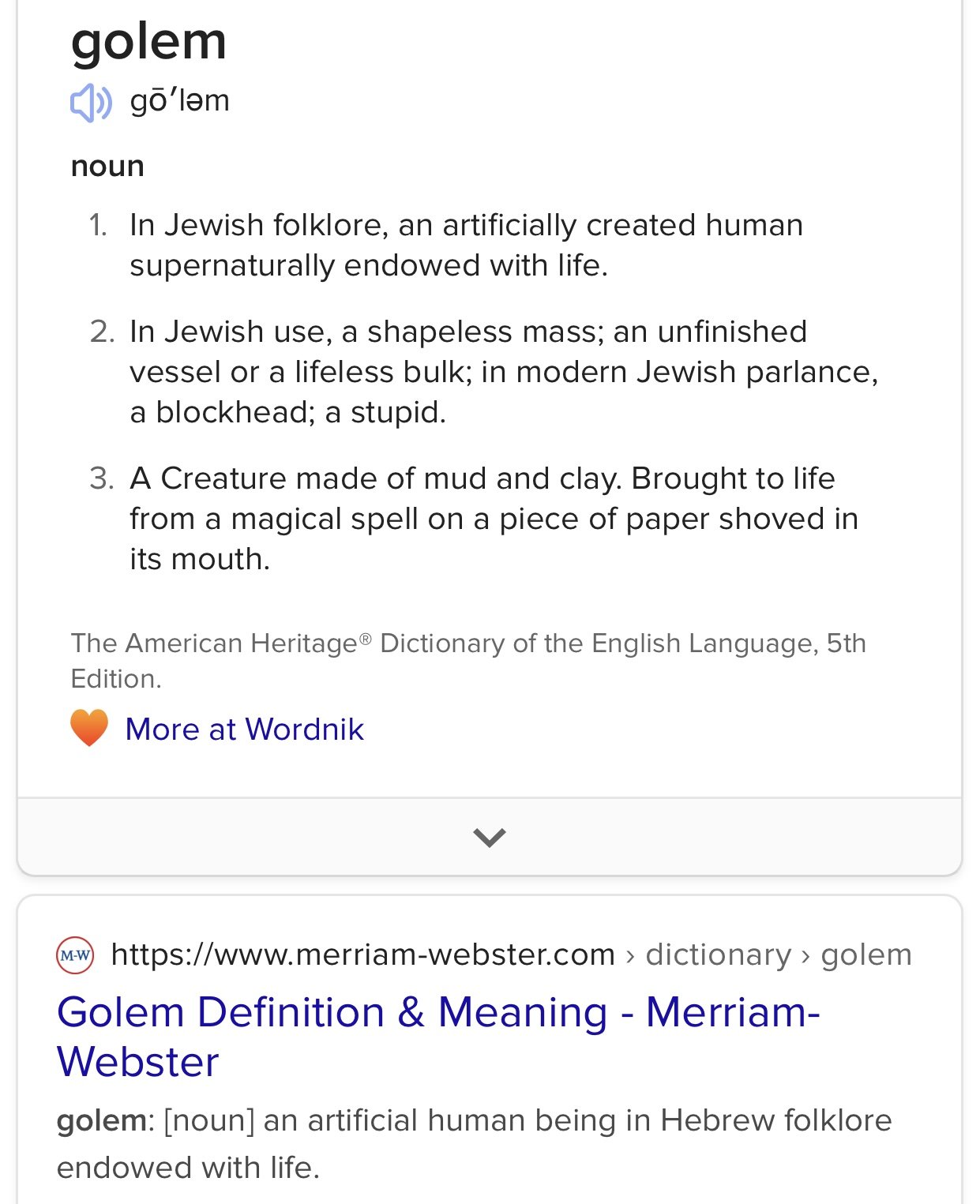
Task: Play the golem pronunciation audio
Action: pos(91,103)
